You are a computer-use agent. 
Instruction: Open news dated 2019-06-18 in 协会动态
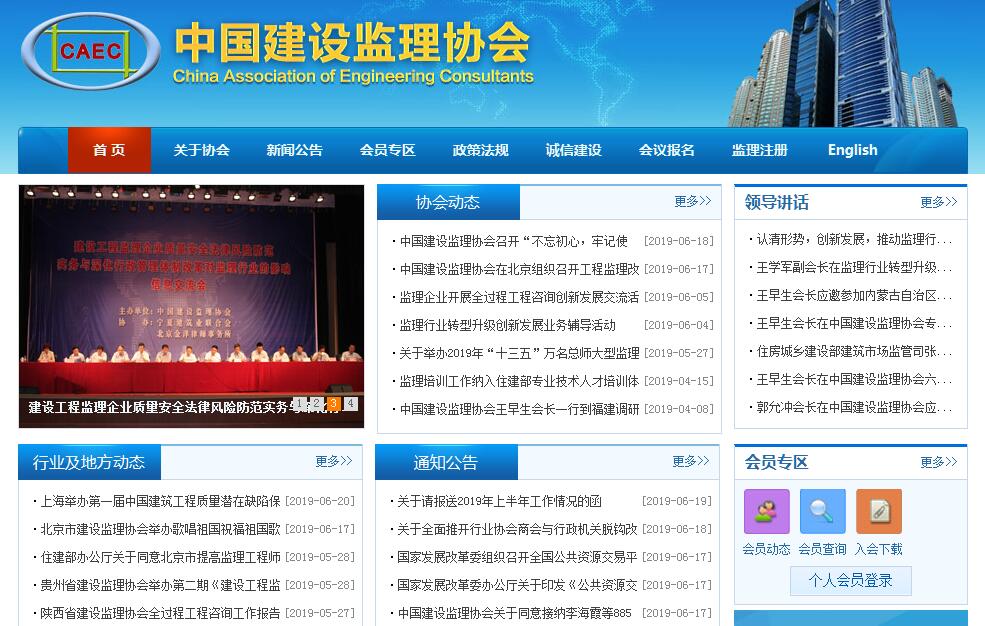[x=513, y=241]
